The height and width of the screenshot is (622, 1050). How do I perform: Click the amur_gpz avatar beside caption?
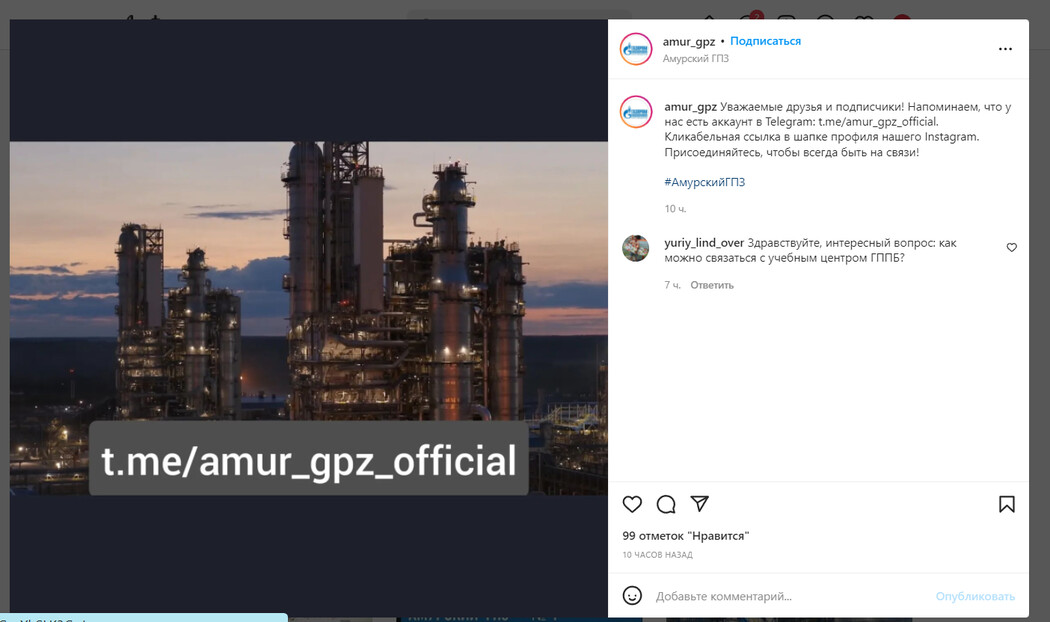tap(635, 112)
